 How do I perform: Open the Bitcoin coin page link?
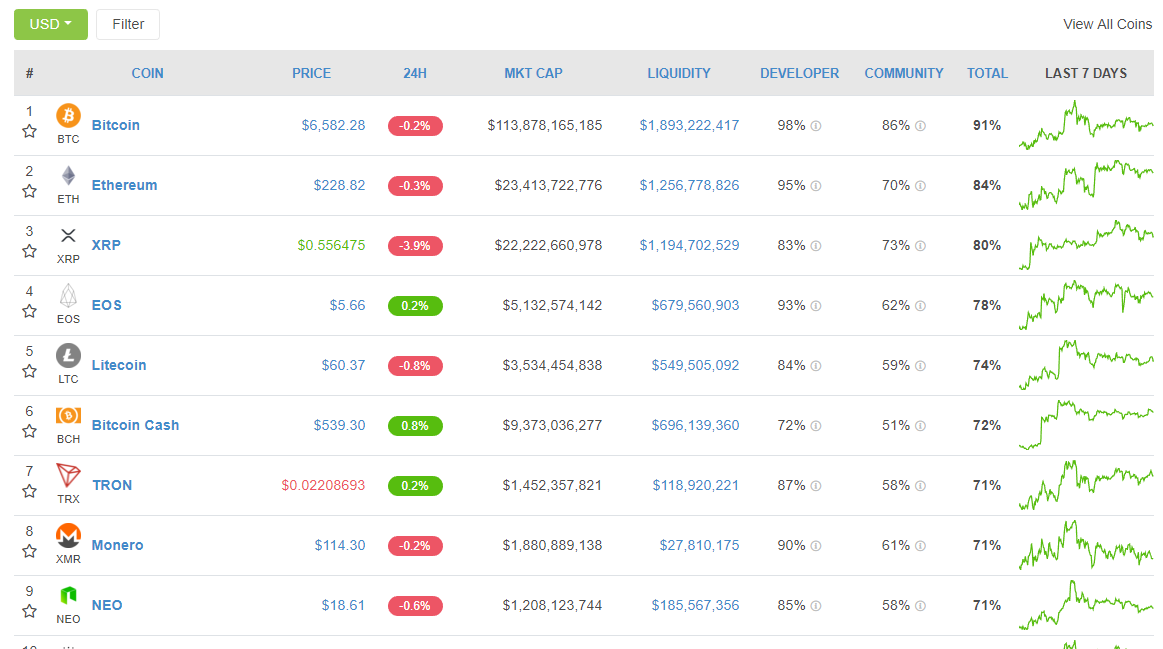click(116, 125)
